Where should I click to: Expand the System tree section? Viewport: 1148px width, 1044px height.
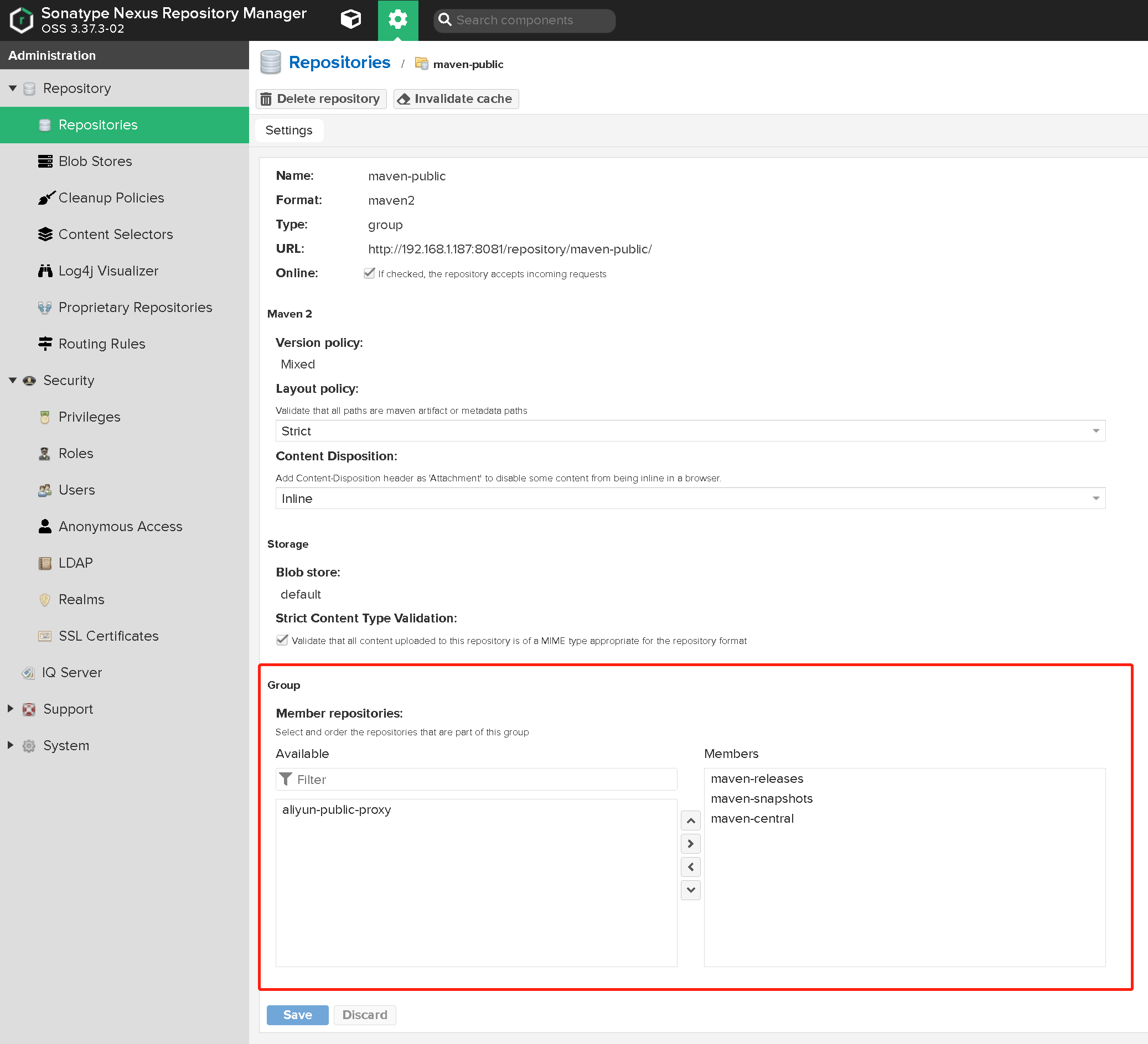point(11,745)
